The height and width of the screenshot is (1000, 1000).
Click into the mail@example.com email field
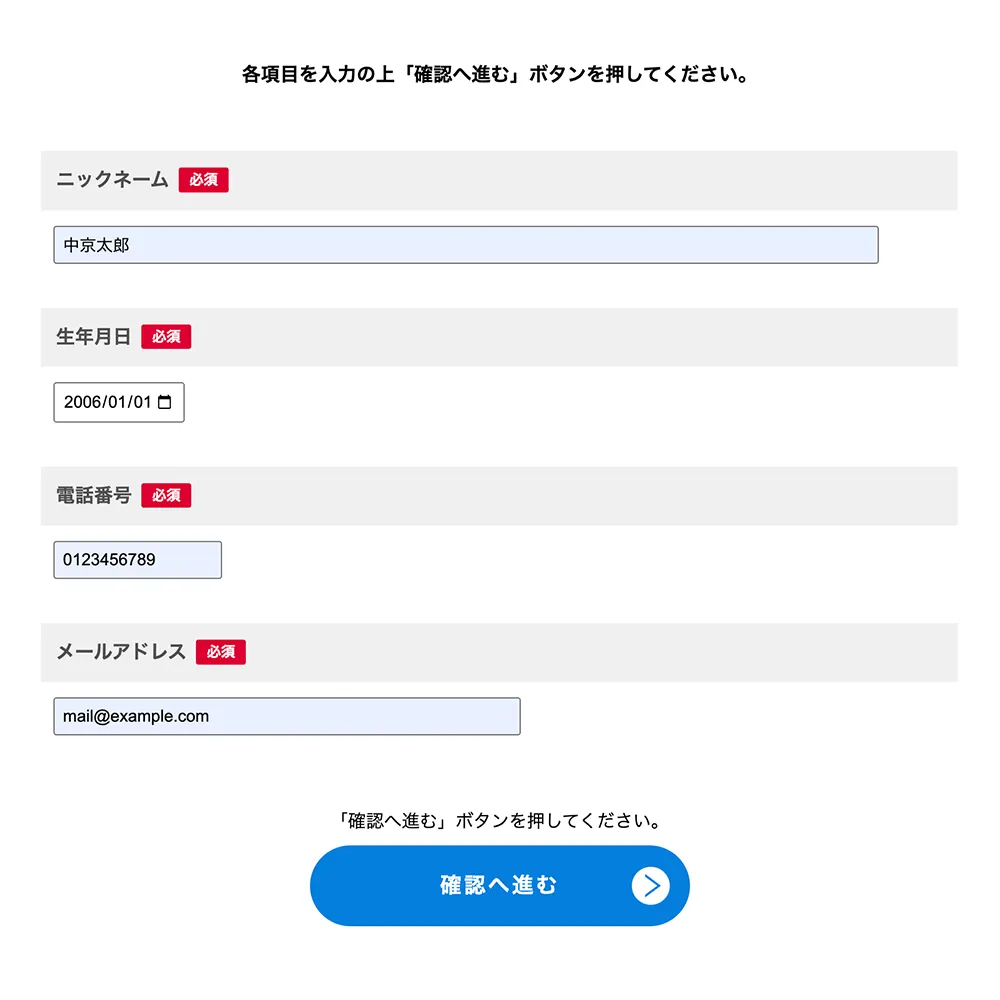286,716
